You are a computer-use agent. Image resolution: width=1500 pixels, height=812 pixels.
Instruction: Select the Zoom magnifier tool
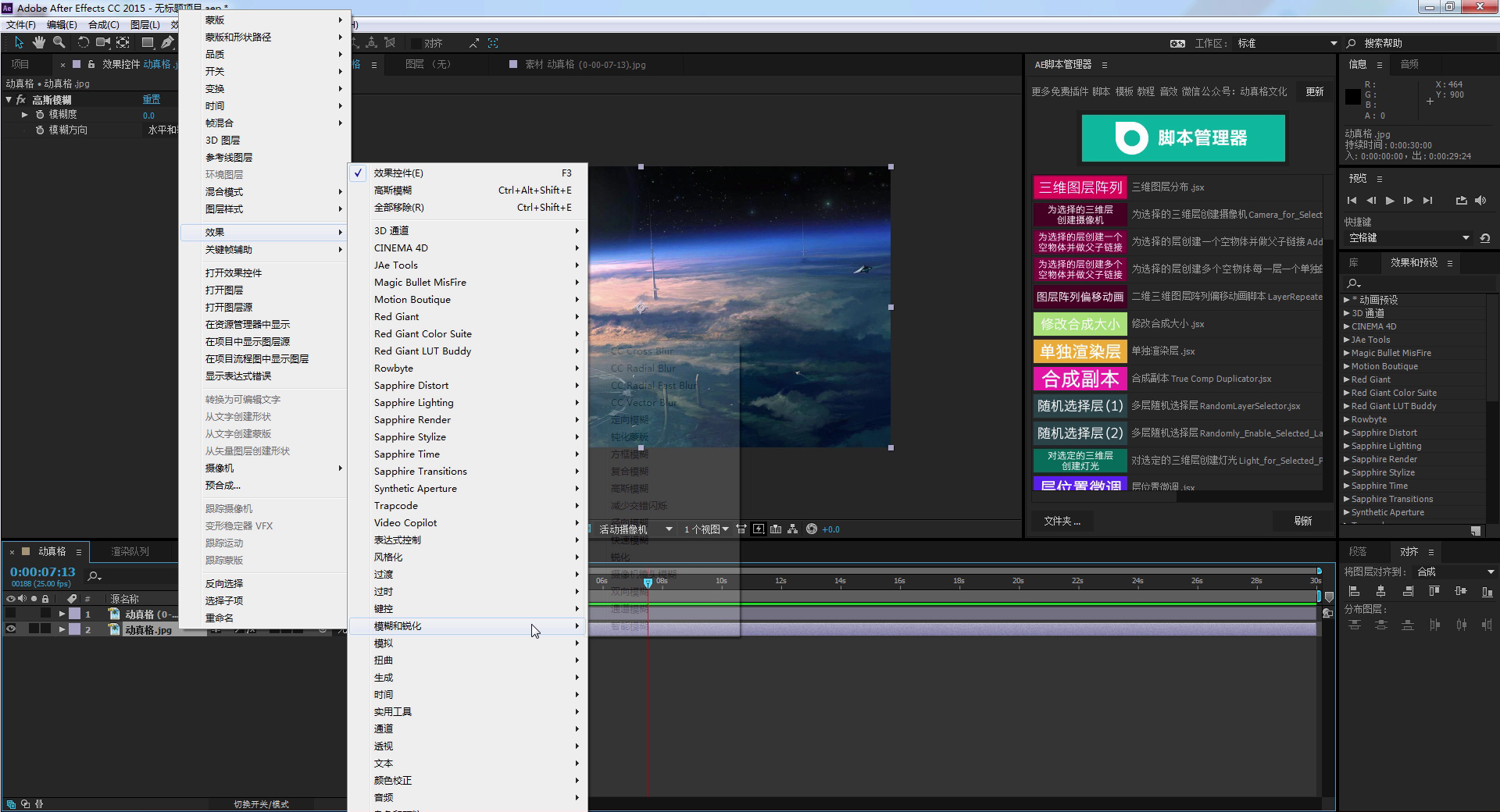59,43
